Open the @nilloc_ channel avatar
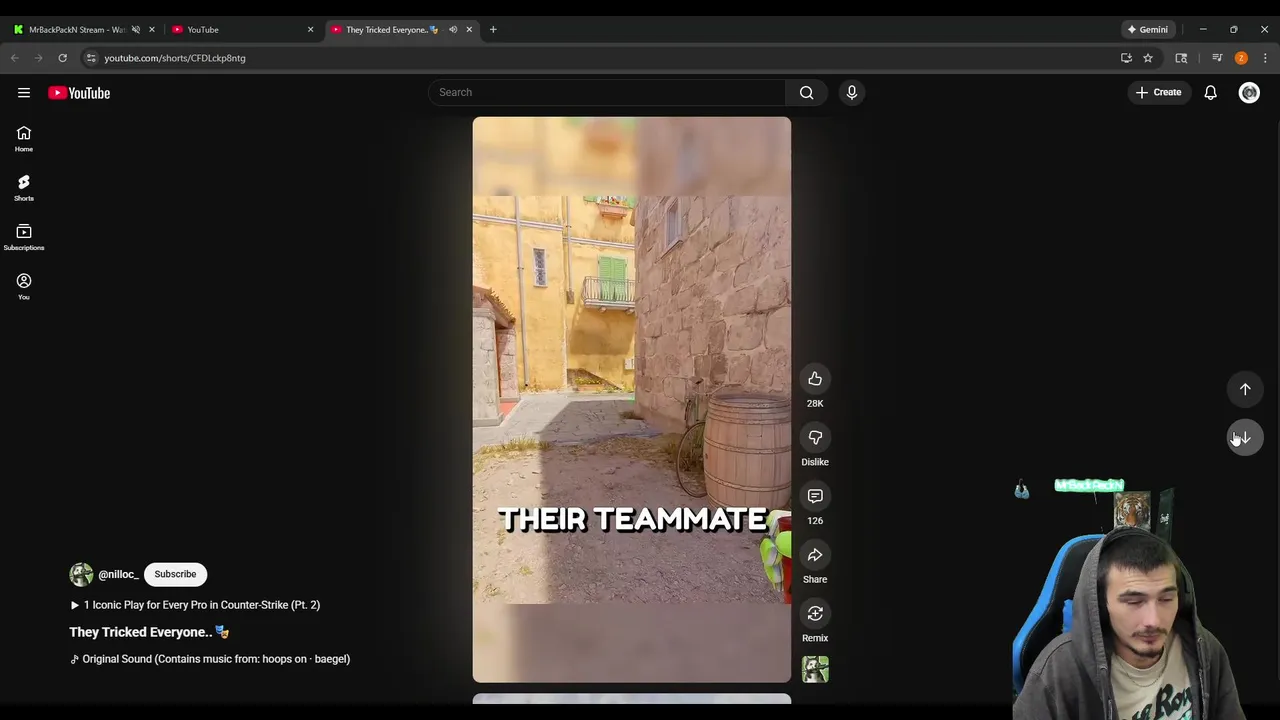The height and width of the screenshot is (720, 1280). (x=81, y=574)
